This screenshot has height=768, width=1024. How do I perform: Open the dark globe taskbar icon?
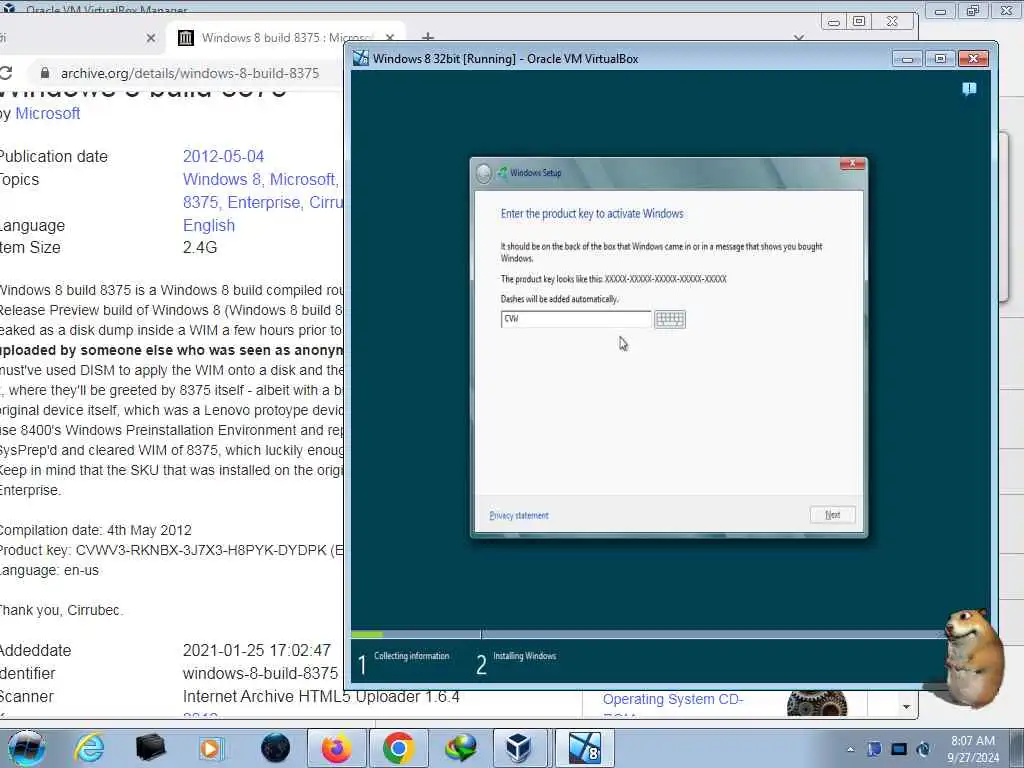click(x=275, y=748)
